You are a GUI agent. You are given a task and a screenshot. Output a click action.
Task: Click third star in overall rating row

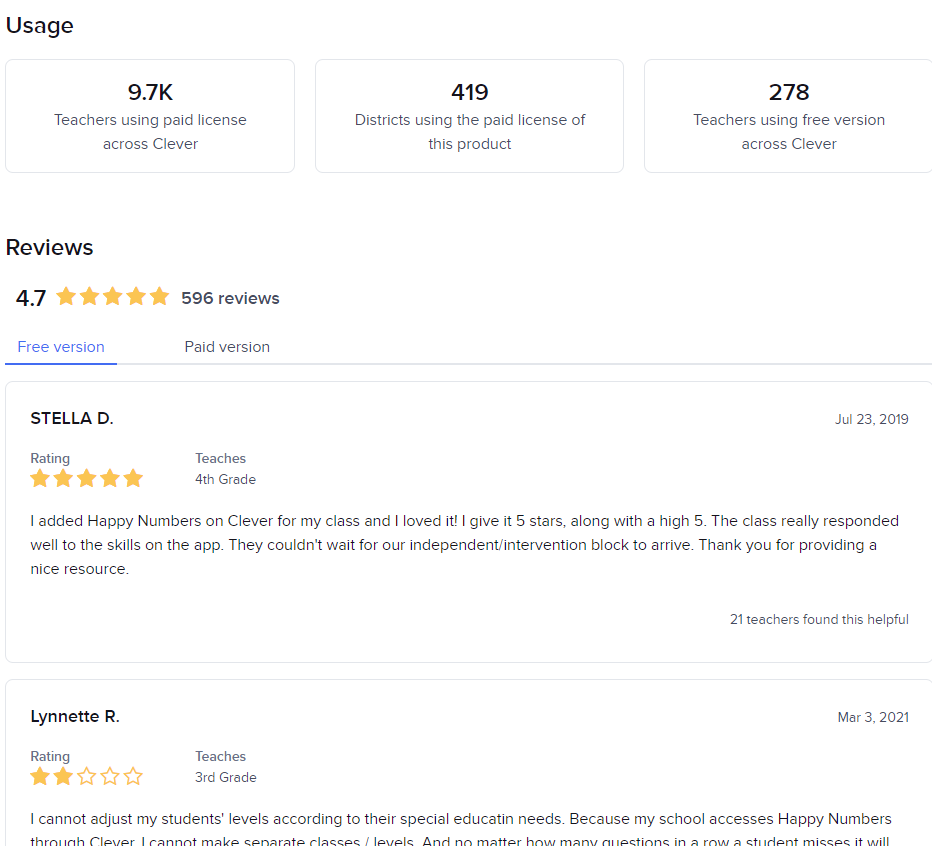(112, 297)
